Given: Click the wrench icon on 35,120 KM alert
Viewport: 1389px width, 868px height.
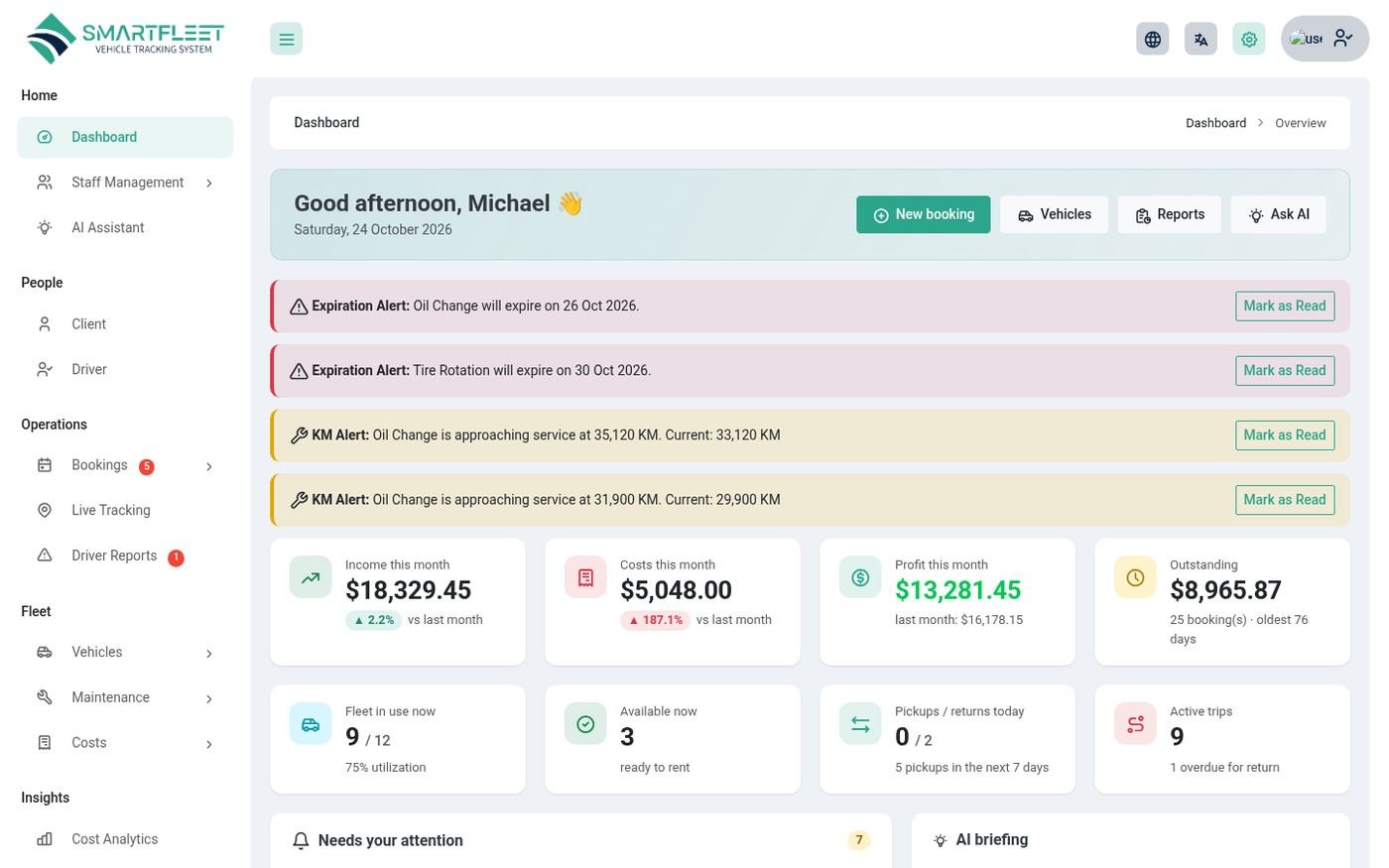Looking at the screenshot, I should 299,435.
